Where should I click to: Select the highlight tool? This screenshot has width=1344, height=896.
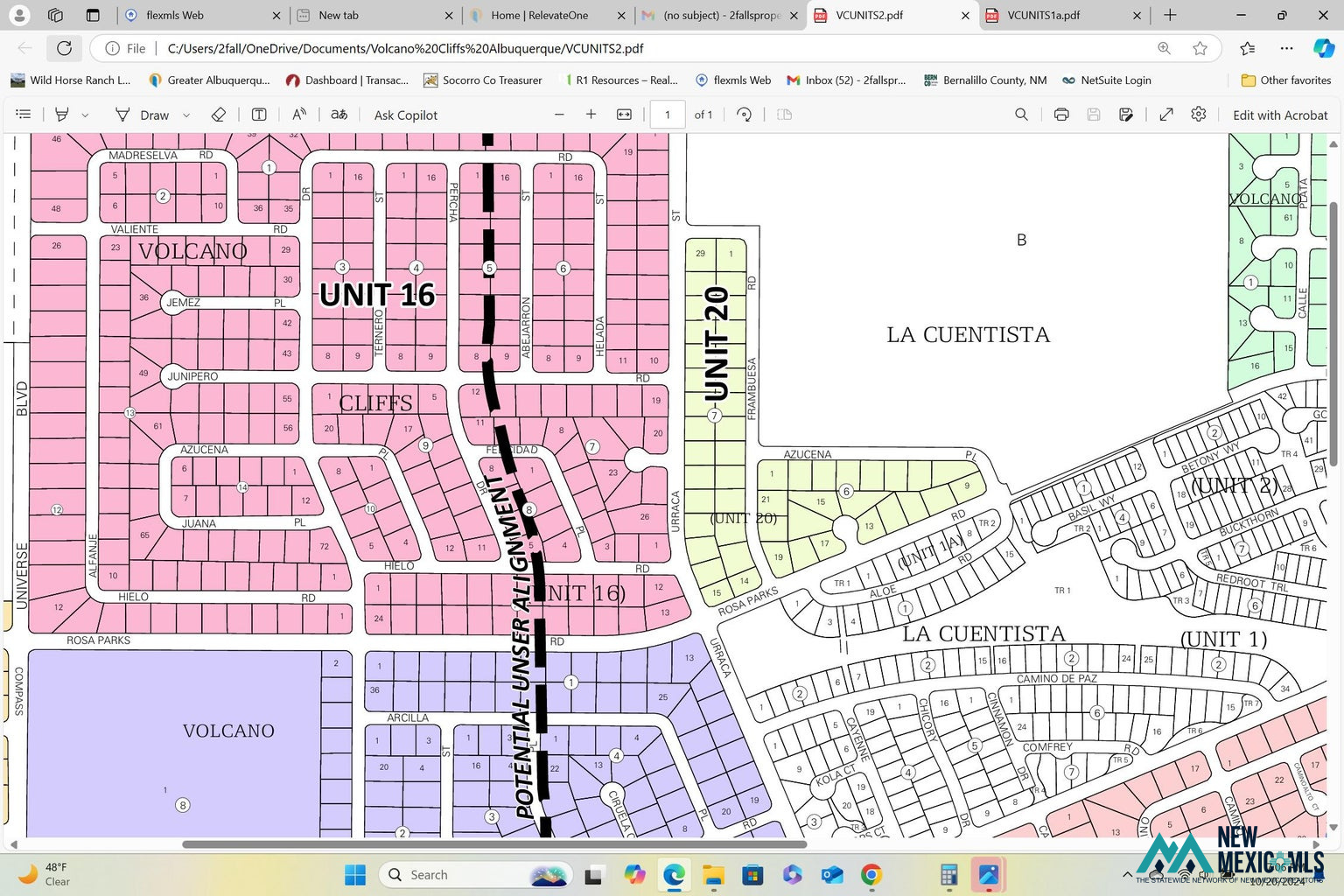point(62,115)
